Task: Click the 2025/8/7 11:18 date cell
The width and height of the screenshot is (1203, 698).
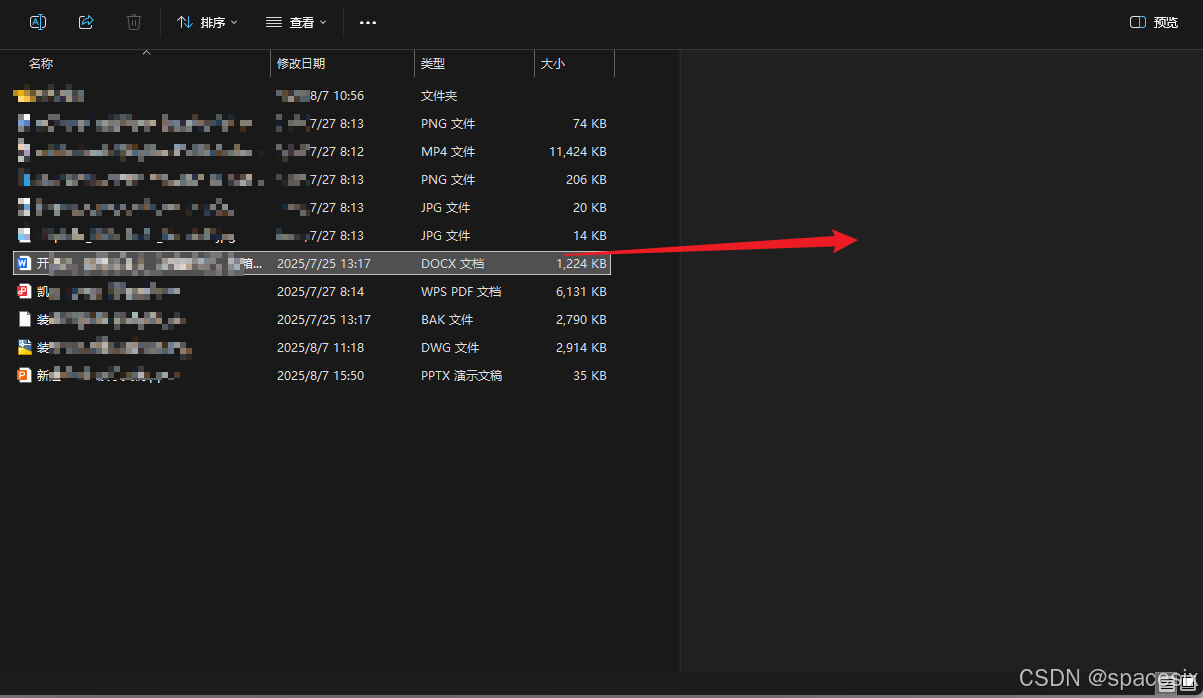Action: tap(320, 348)
